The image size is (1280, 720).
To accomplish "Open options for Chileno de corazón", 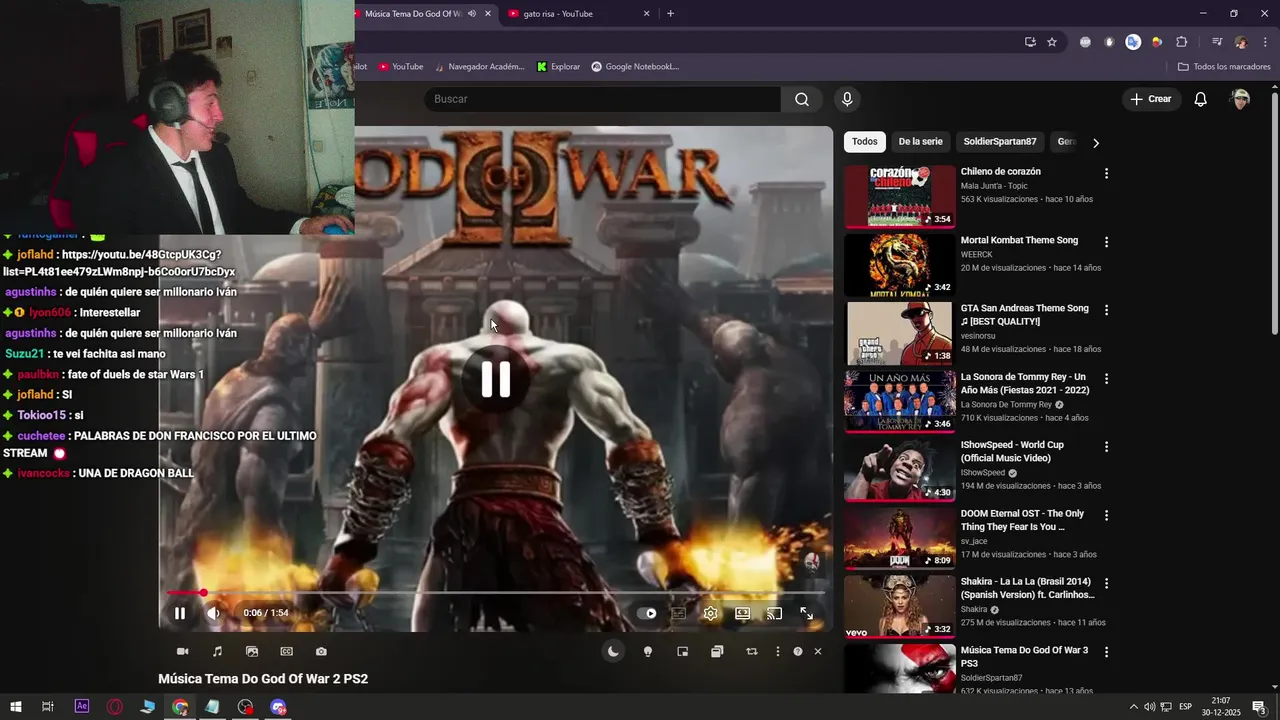I will pos(1106,174).
